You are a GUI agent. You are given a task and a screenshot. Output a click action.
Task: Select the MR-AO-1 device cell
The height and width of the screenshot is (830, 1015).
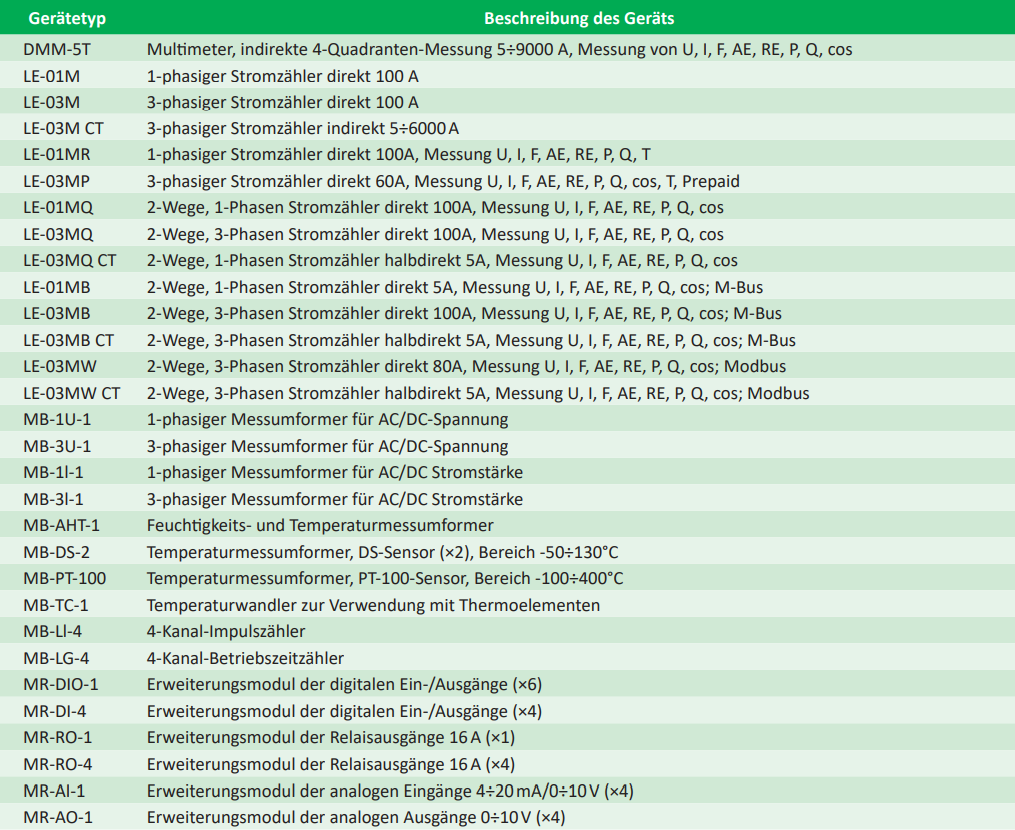(x=58, y=818)
